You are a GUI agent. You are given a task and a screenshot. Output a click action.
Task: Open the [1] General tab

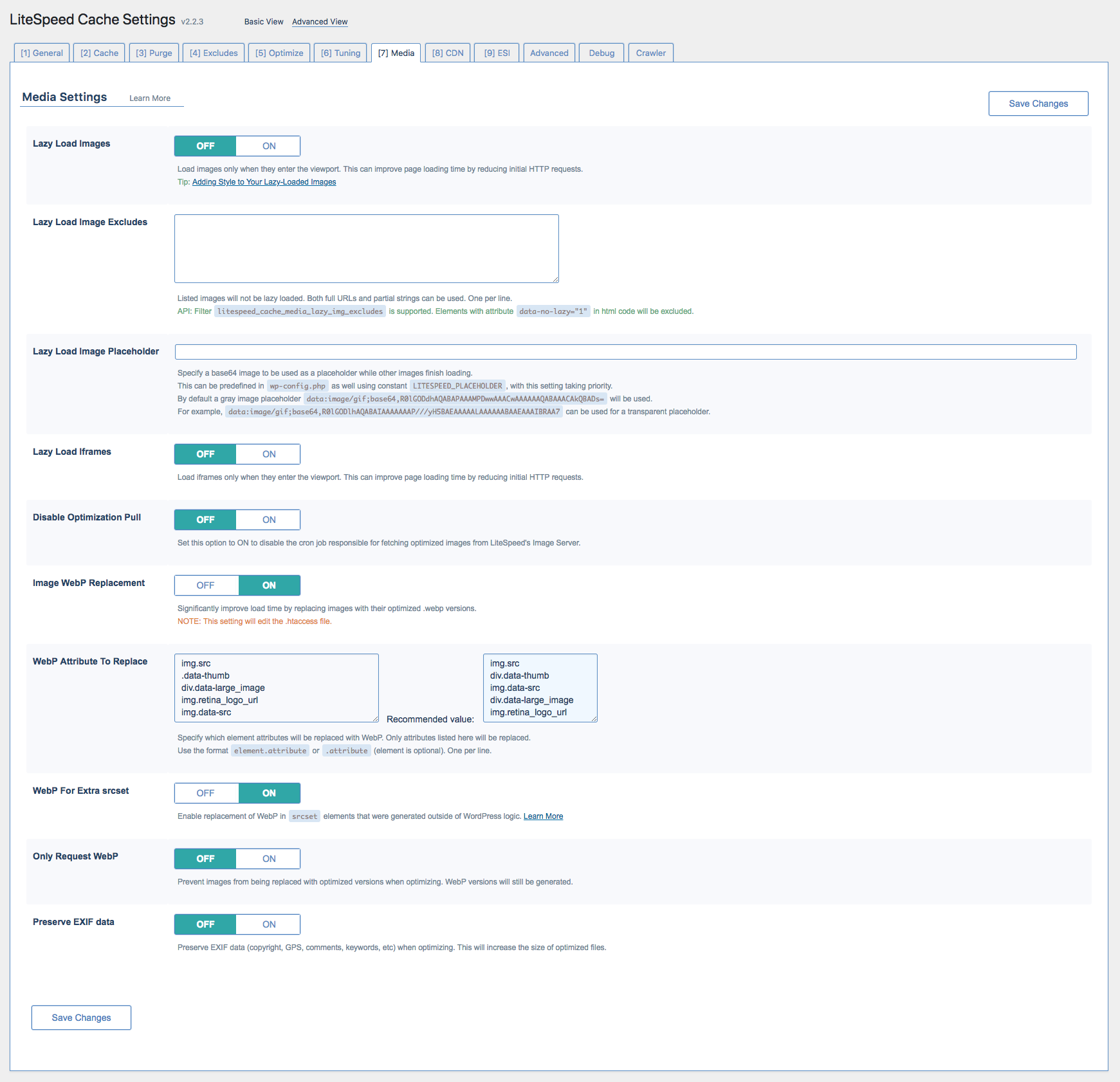[x=42, y=53]
